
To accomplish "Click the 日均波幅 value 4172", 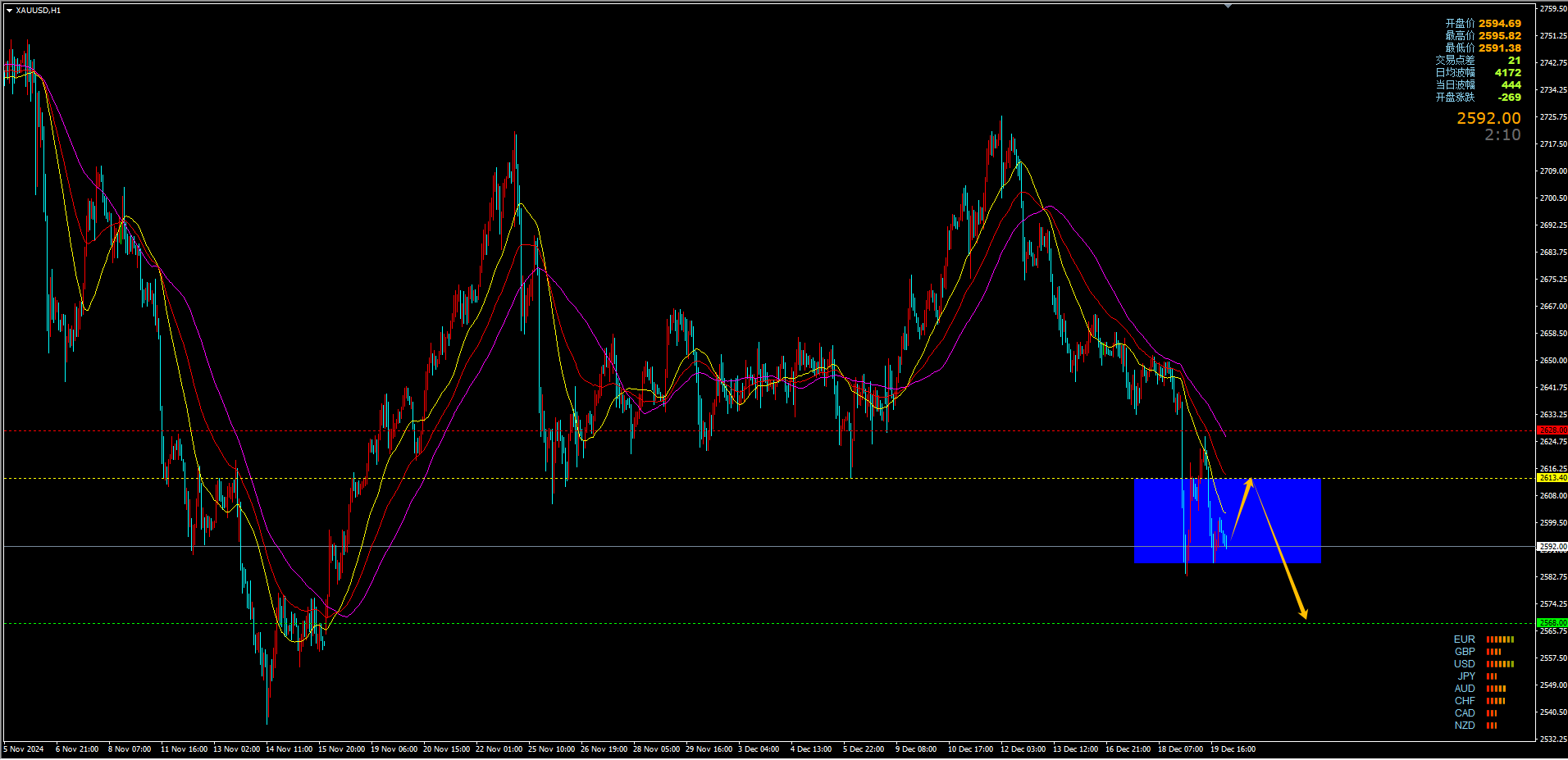I will [1507, 73].
